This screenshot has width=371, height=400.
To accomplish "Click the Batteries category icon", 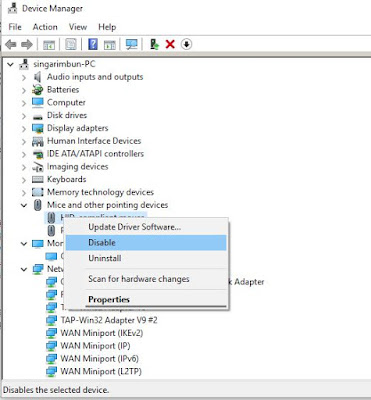I will coord(38,90).
